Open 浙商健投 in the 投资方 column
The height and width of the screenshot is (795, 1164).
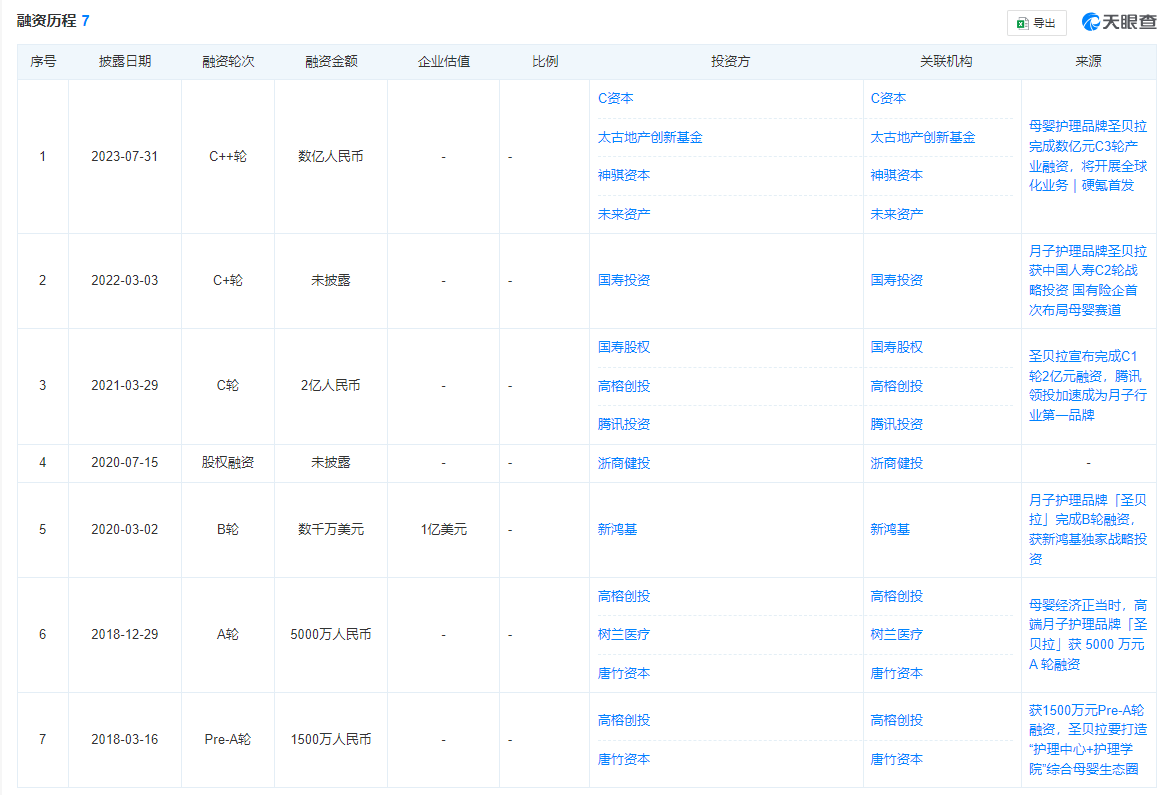click(623, 463)
